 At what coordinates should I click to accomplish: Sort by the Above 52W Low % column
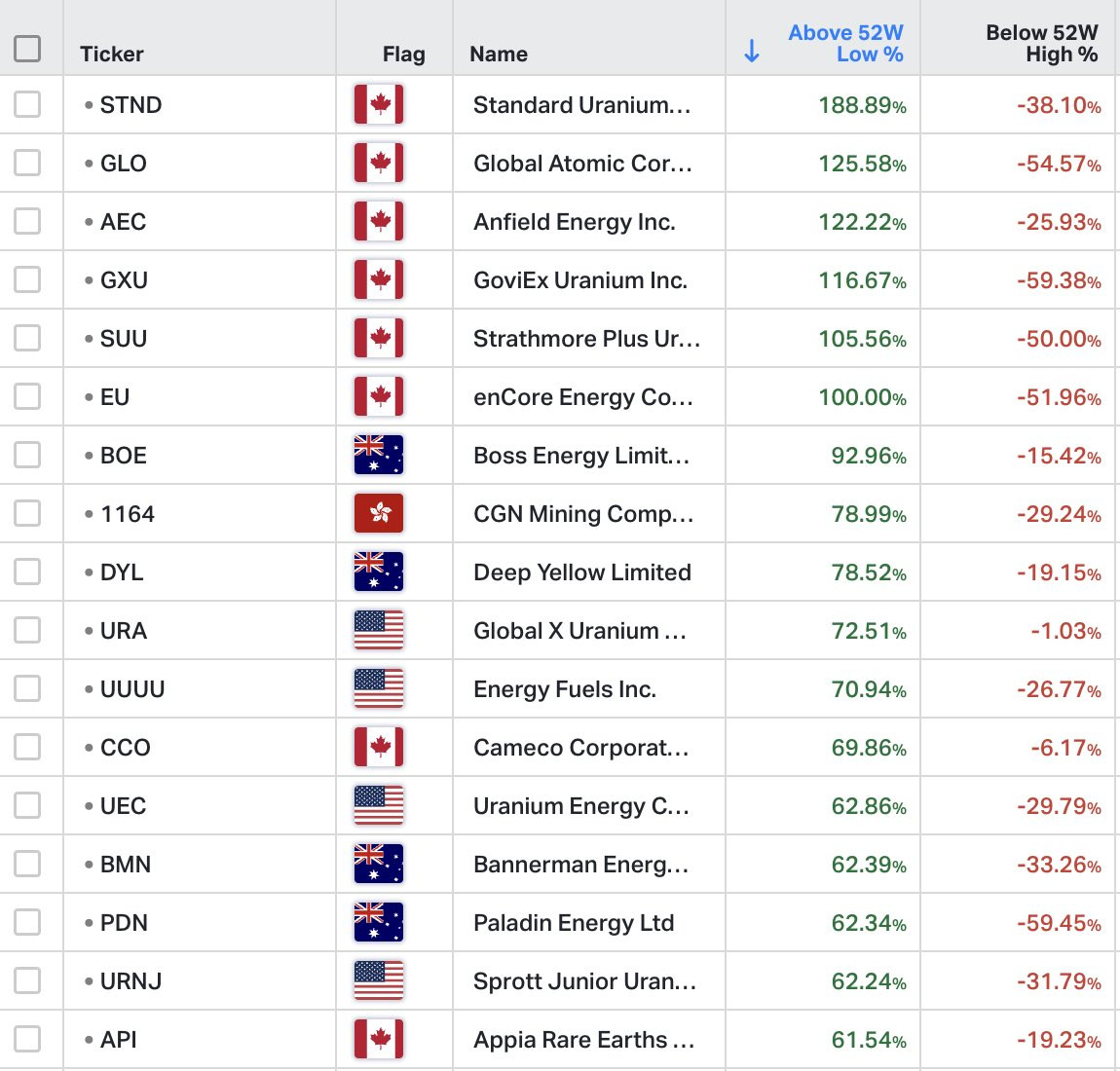[845, 43]
